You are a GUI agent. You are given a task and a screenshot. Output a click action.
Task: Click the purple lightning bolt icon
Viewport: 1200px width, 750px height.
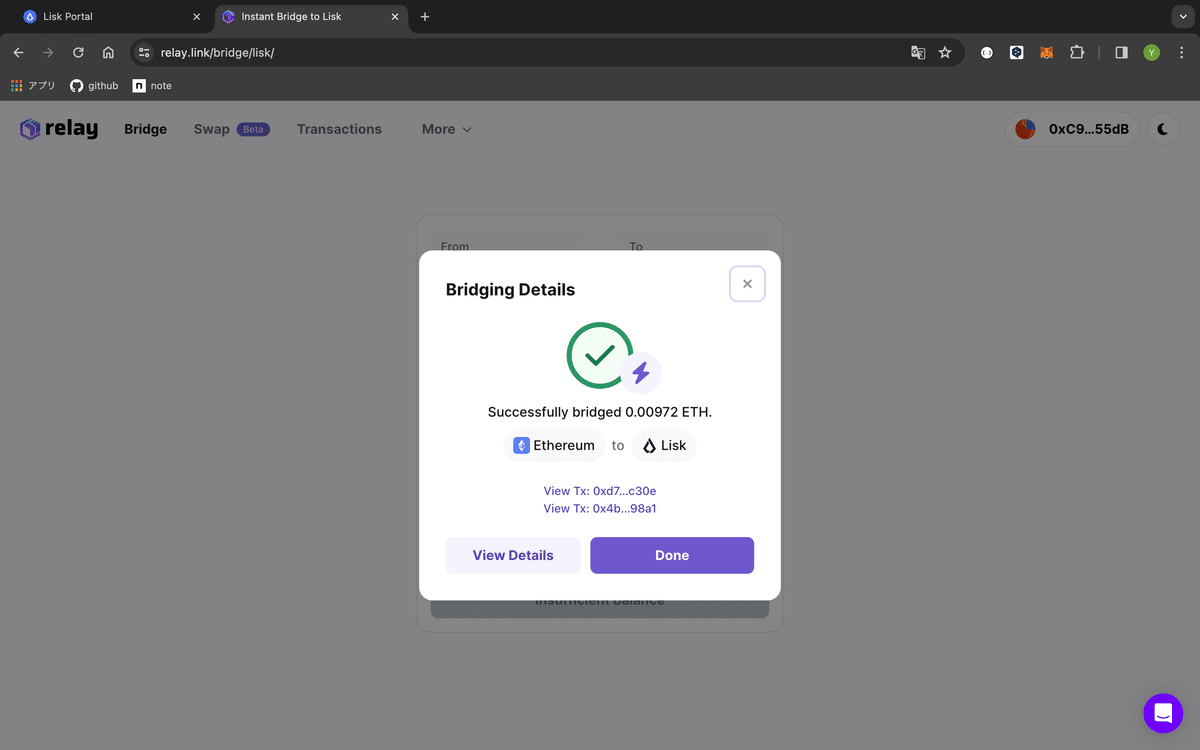pos(641,373)
